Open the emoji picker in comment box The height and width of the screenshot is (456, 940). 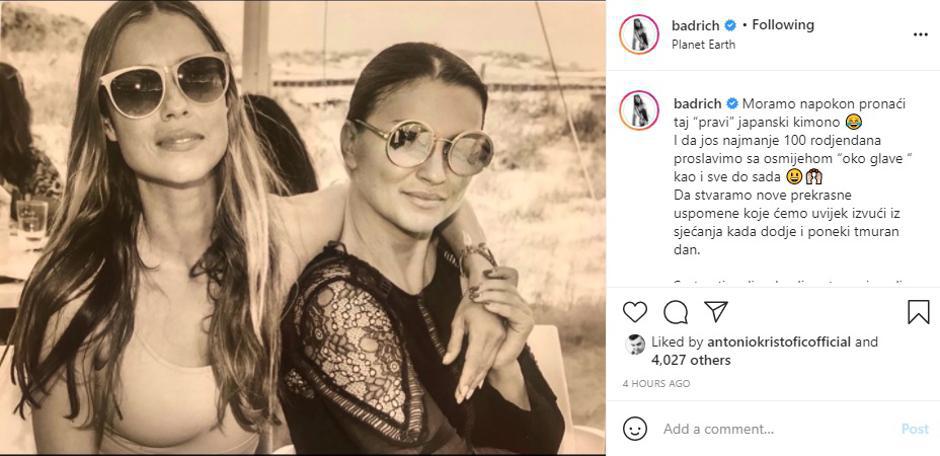coord(635,429)
